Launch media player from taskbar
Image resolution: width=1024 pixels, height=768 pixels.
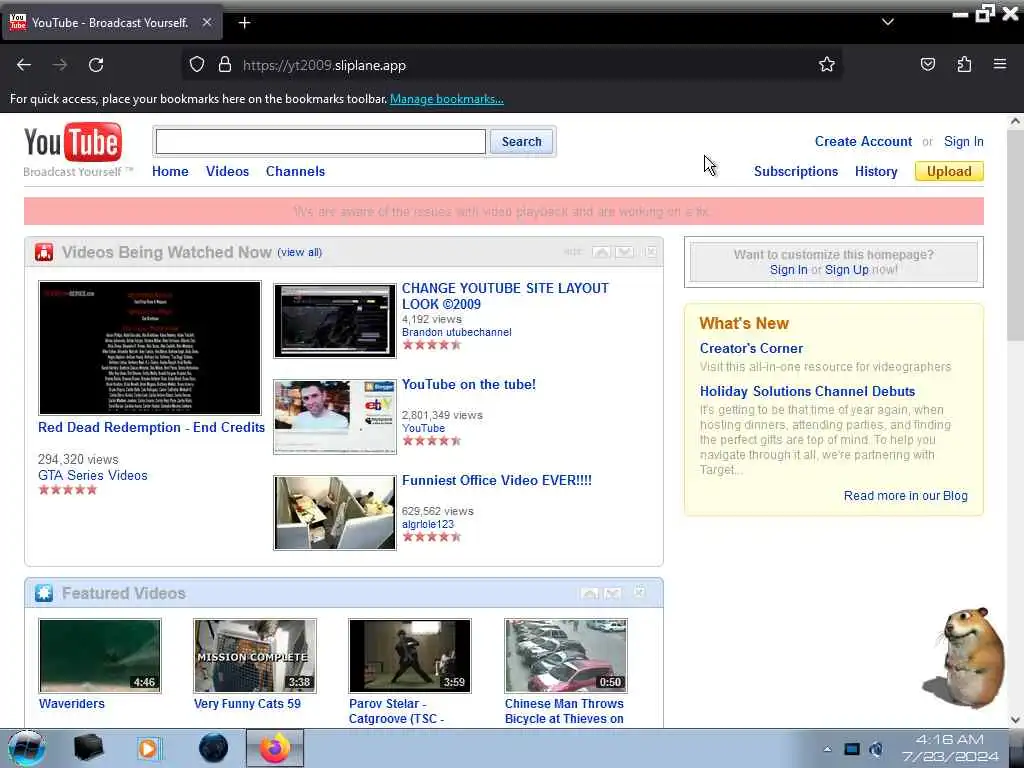(148, 748)
